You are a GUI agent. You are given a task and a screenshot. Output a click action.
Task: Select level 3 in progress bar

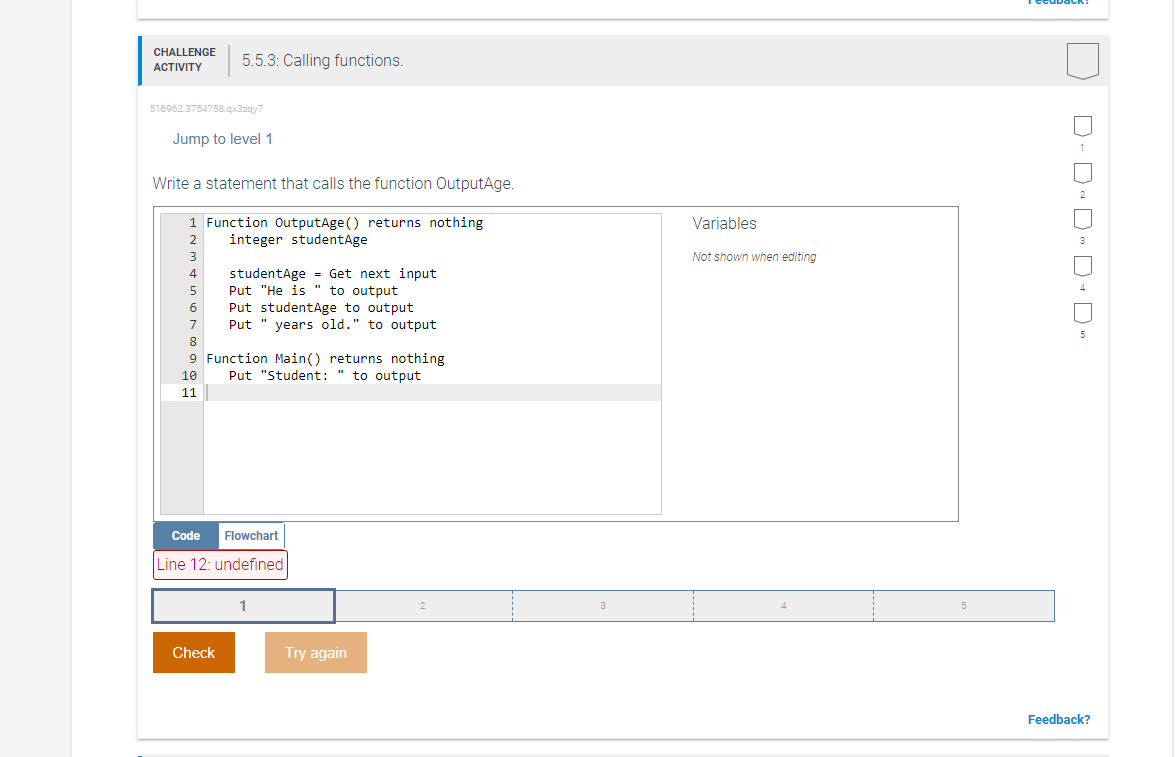[x=603, y=606]
